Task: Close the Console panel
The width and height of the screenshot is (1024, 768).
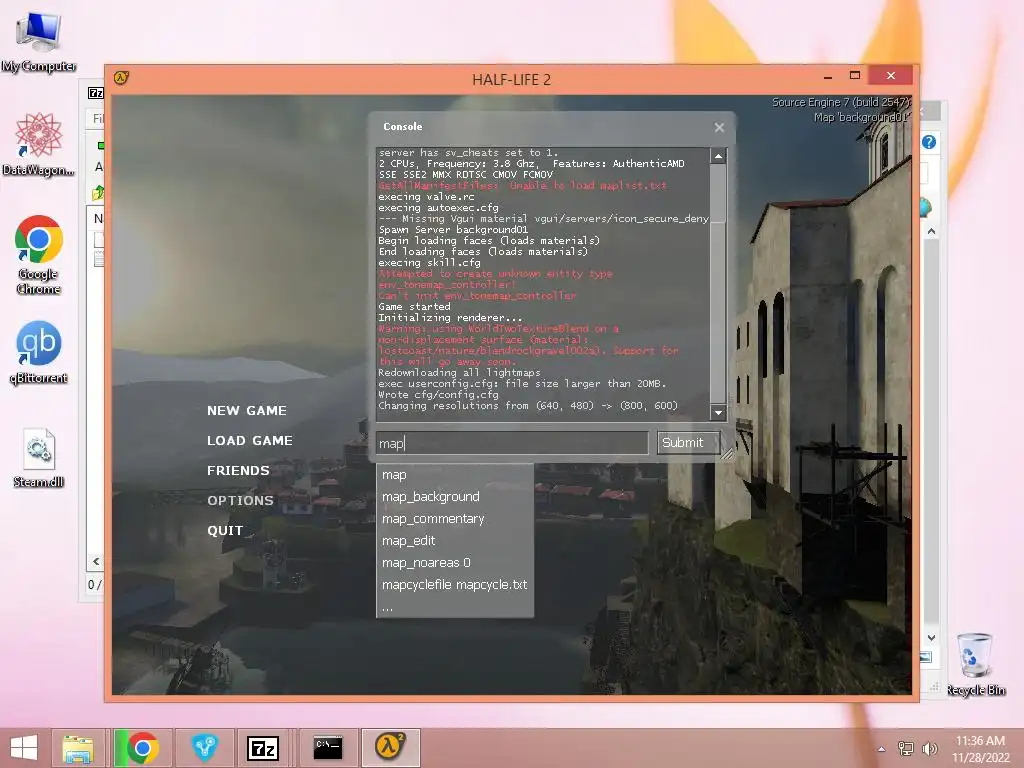Action: (719, 127)
